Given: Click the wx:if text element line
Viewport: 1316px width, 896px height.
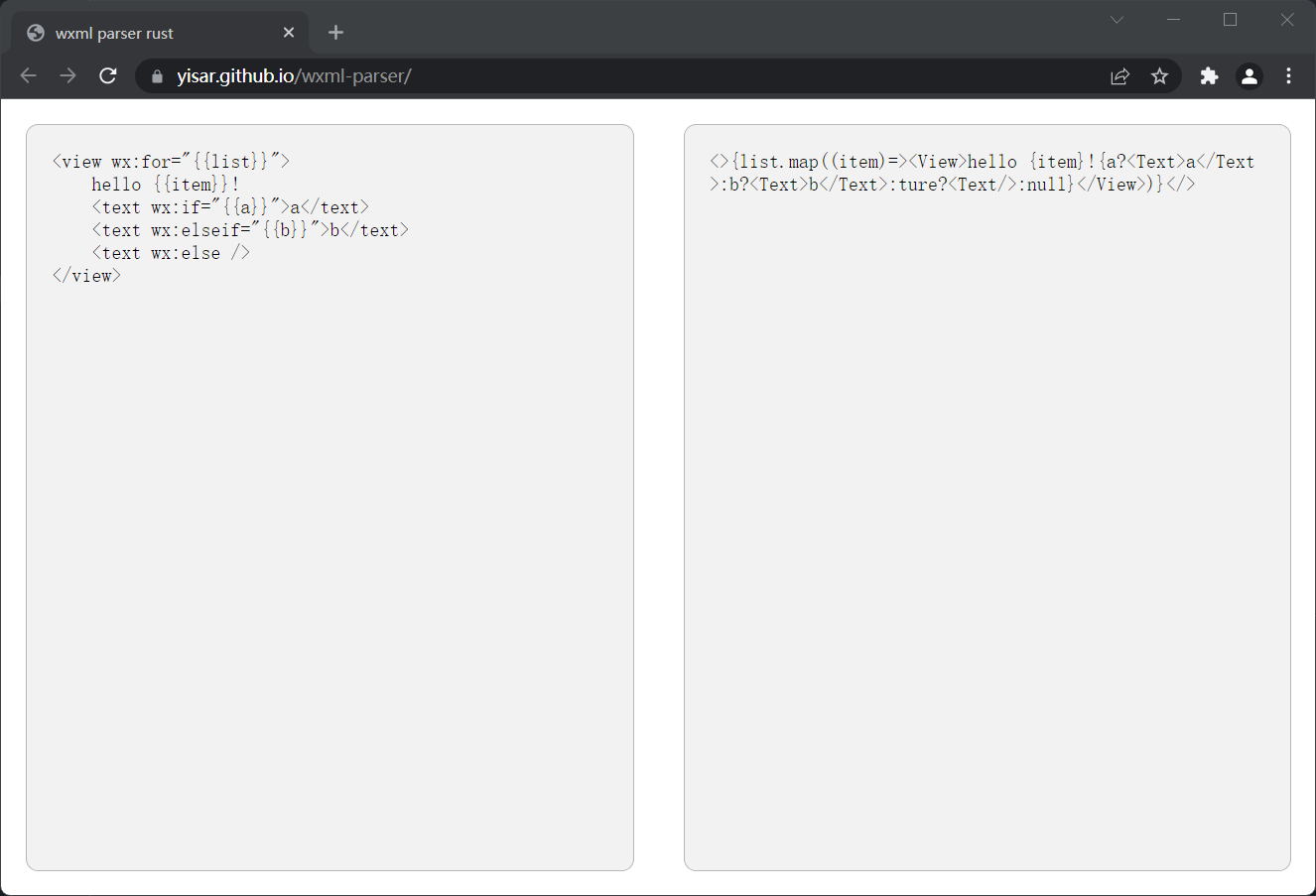Looking at the screenshot, I should 230,206.
